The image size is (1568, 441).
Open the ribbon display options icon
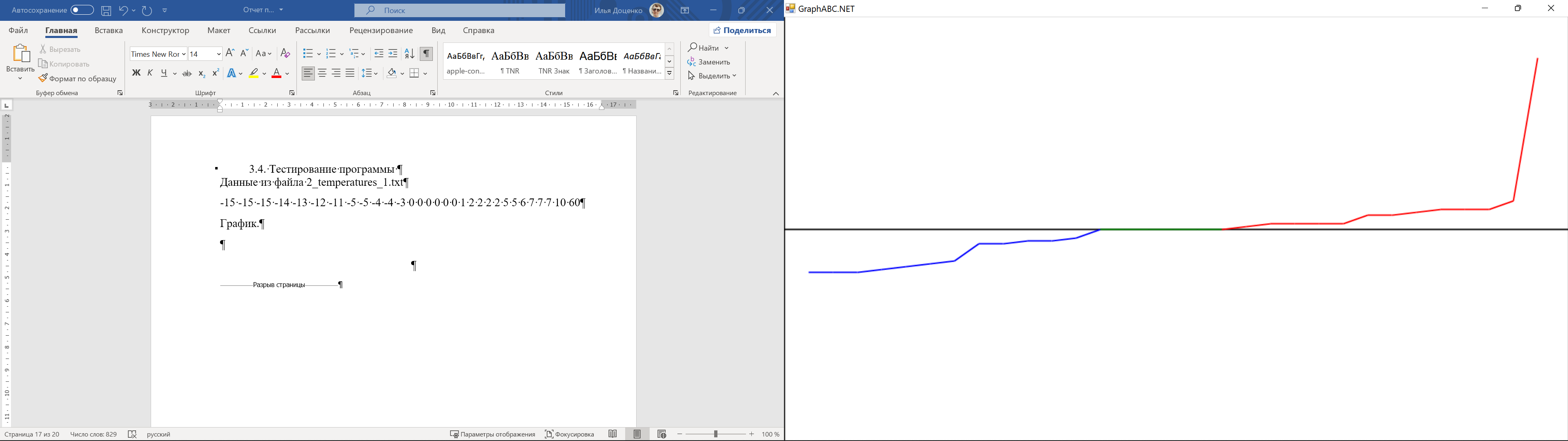coord(685,10)
